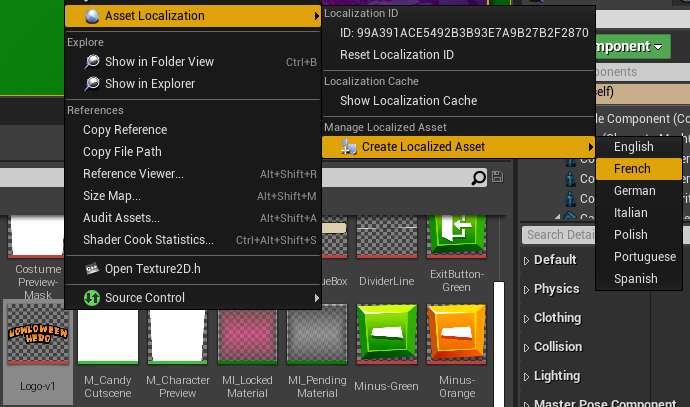The image size is (690, 407).
Task: Choose German as localized language
Action: click(639, 191)
